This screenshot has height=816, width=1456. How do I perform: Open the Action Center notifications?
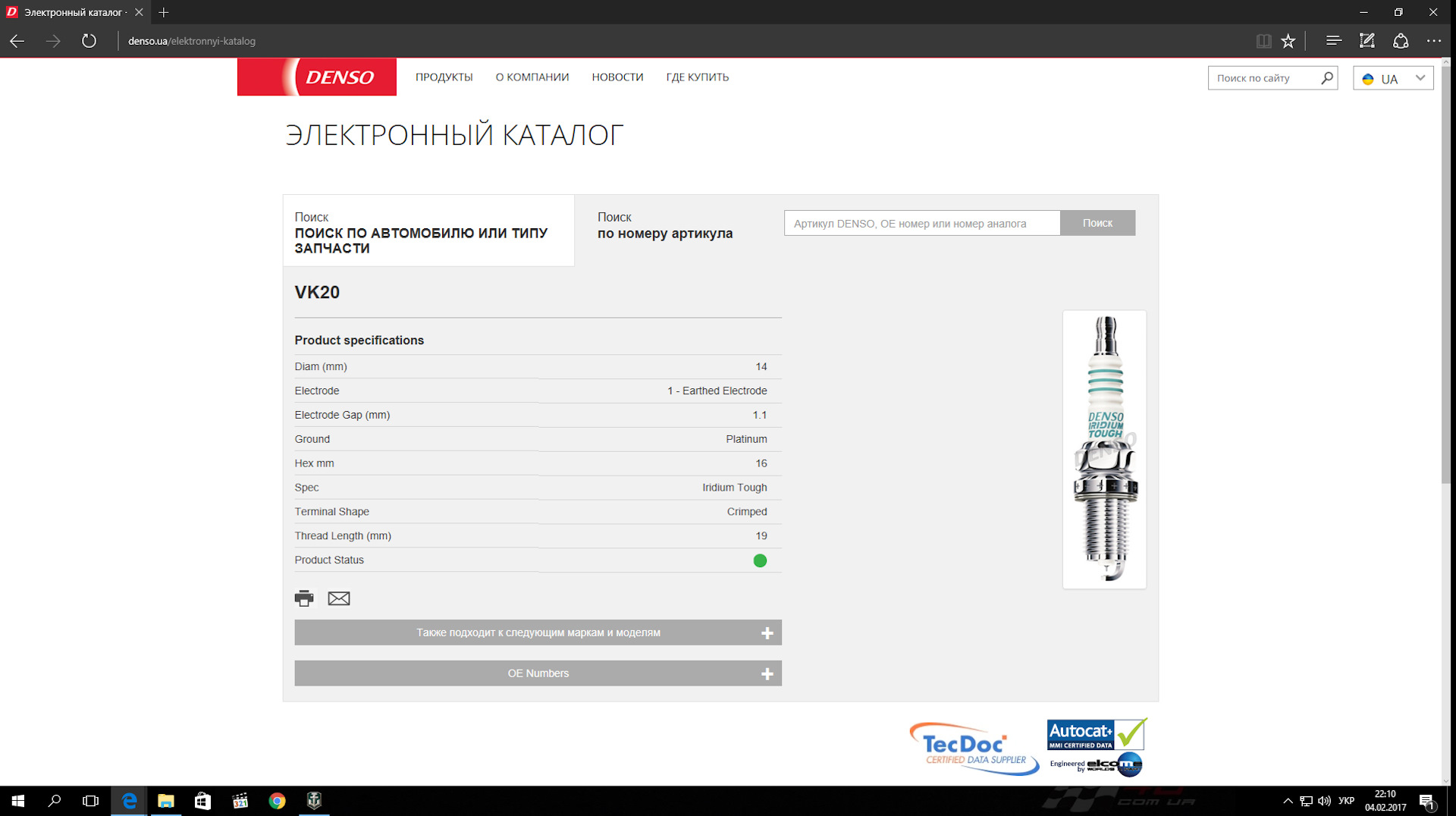click(1426, 802)
